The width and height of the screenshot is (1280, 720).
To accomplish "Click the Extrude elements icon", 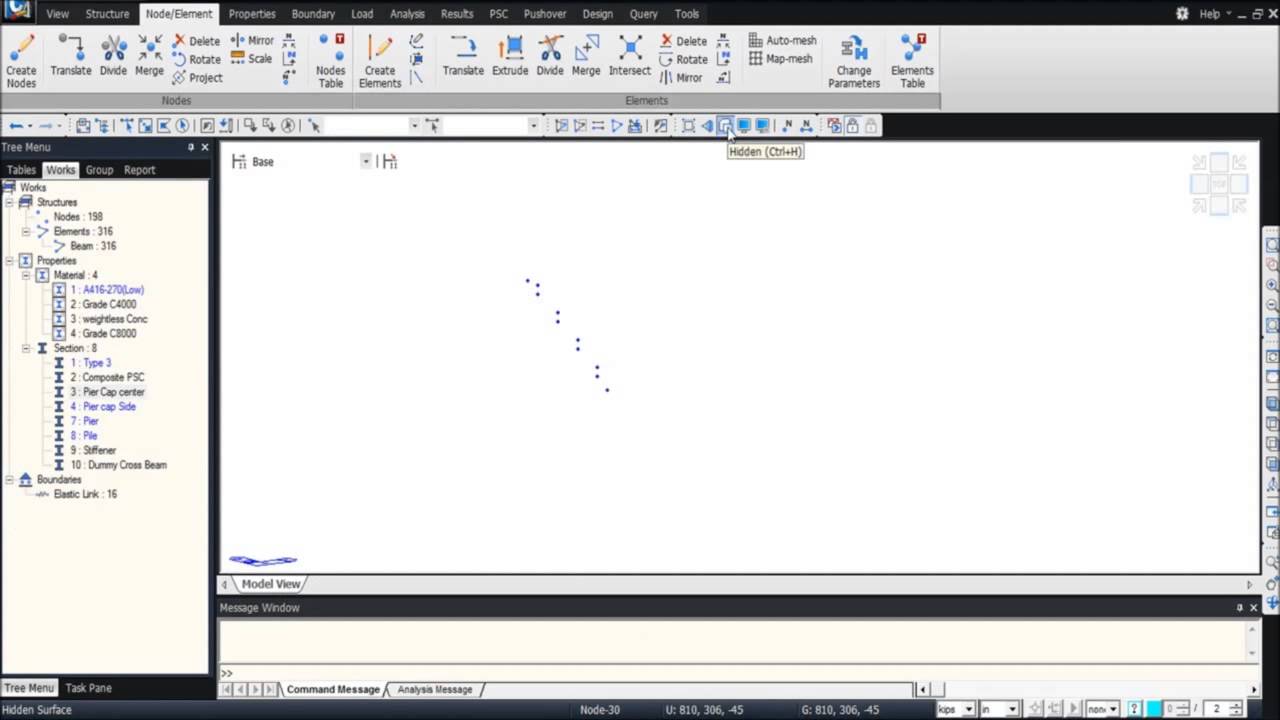I will (x=510, y=56).
